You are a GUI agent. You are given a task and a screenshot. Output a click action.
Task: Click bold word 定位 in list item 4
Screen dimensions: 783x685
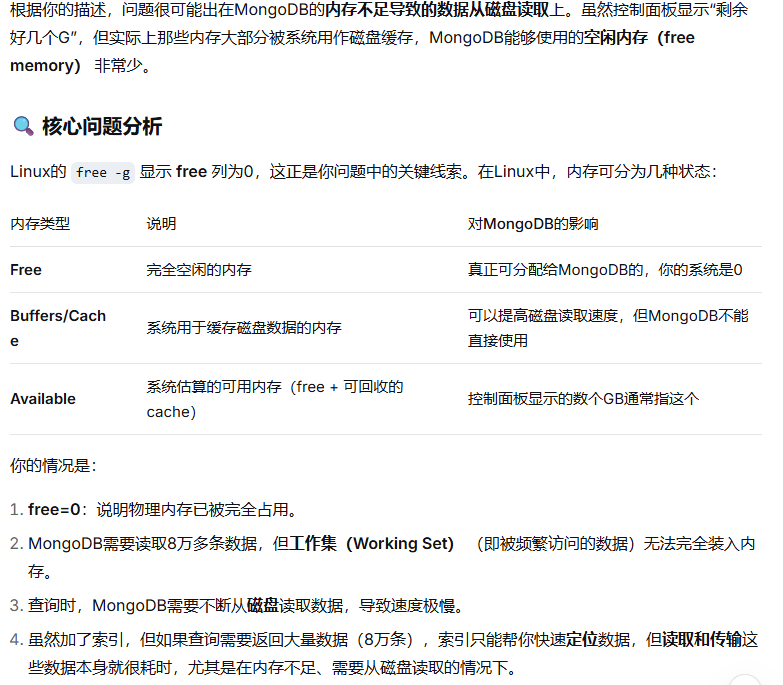582,640
